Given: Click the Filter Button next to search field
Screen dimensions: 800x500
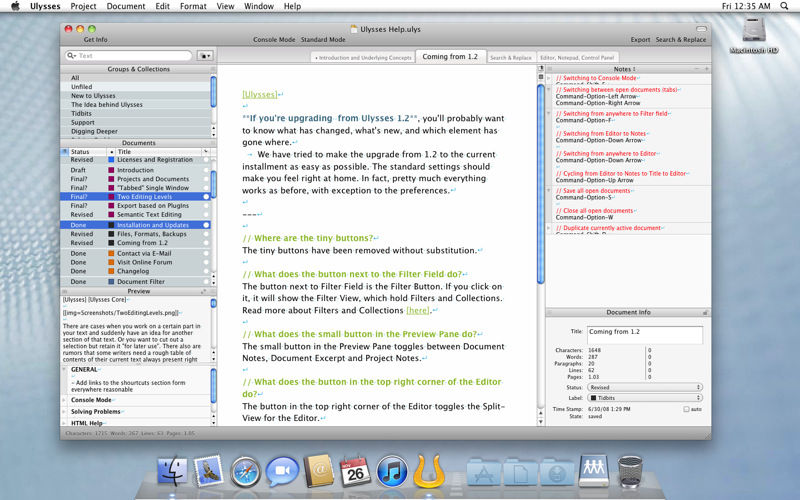Looking at the screenshot, I should pyautogui.click(x=205, y=56).
